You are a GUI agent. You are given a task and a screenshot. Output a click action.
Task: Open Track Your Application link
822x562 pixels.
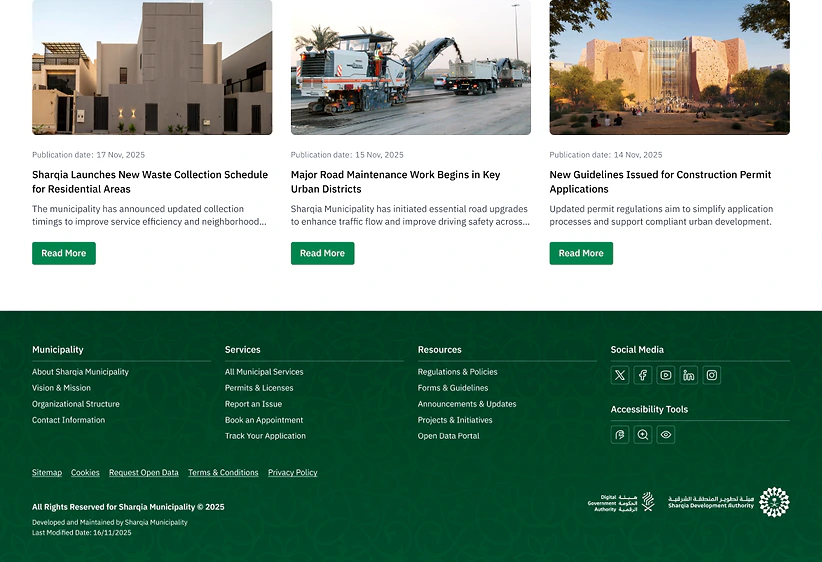click(265, 436)
